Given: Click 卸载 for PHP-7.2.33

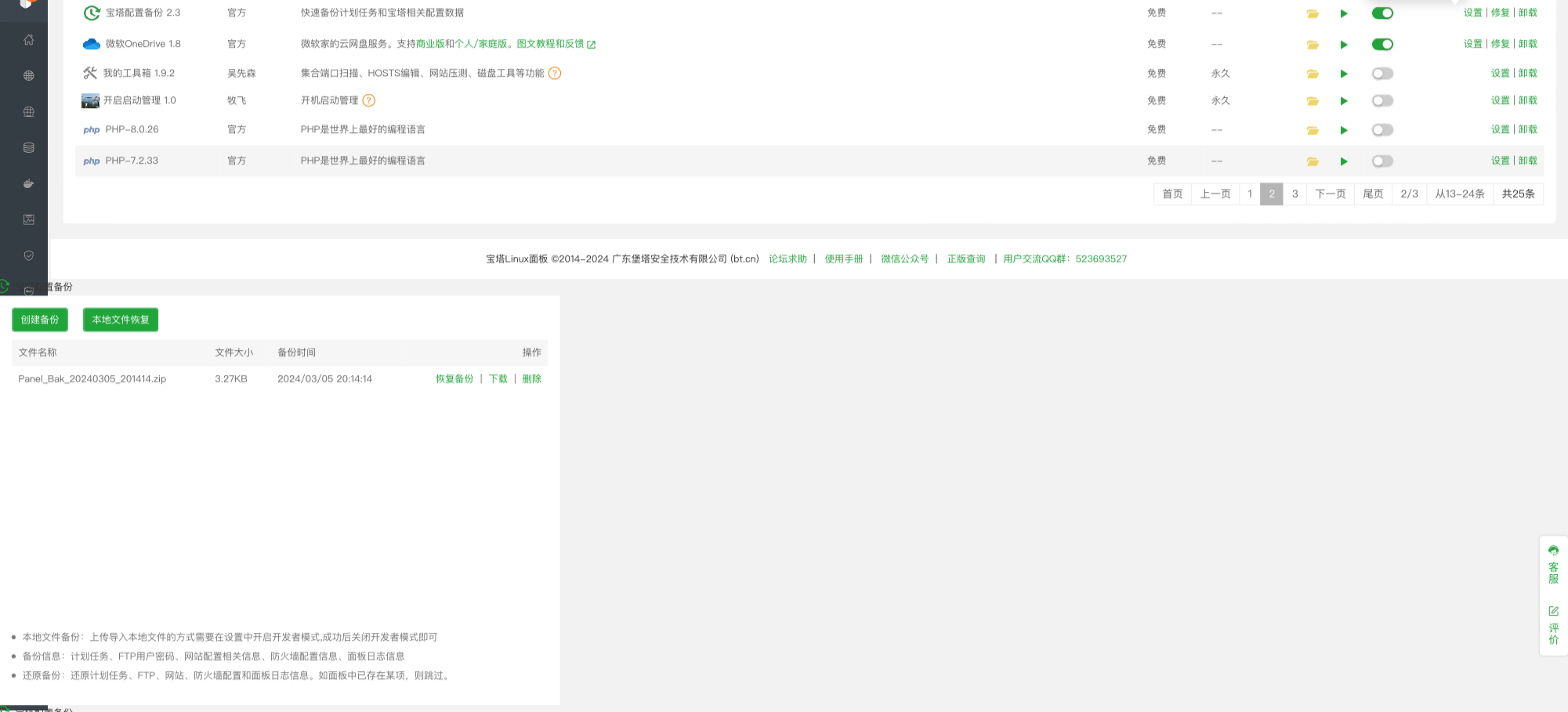Looking at the screenshot, I should point(1528,161).
